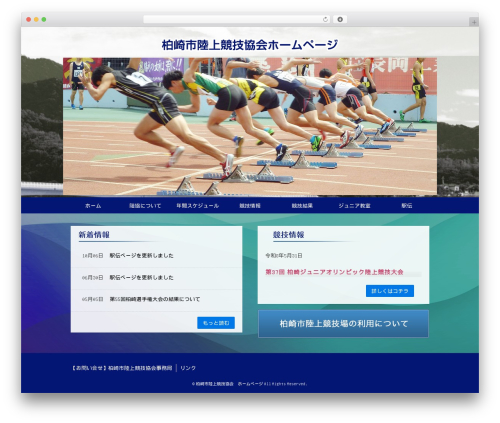Viewport: 500px width, 423px height.
Task: Click the browser address bar
Action: click(x=236, y=19)
